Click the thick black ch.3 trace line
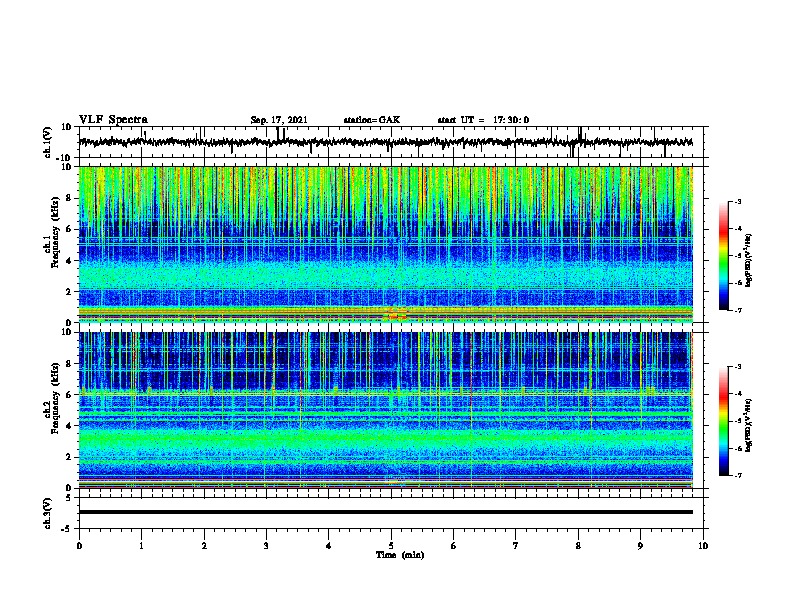The image size is (792, 612). coord(385,512)
